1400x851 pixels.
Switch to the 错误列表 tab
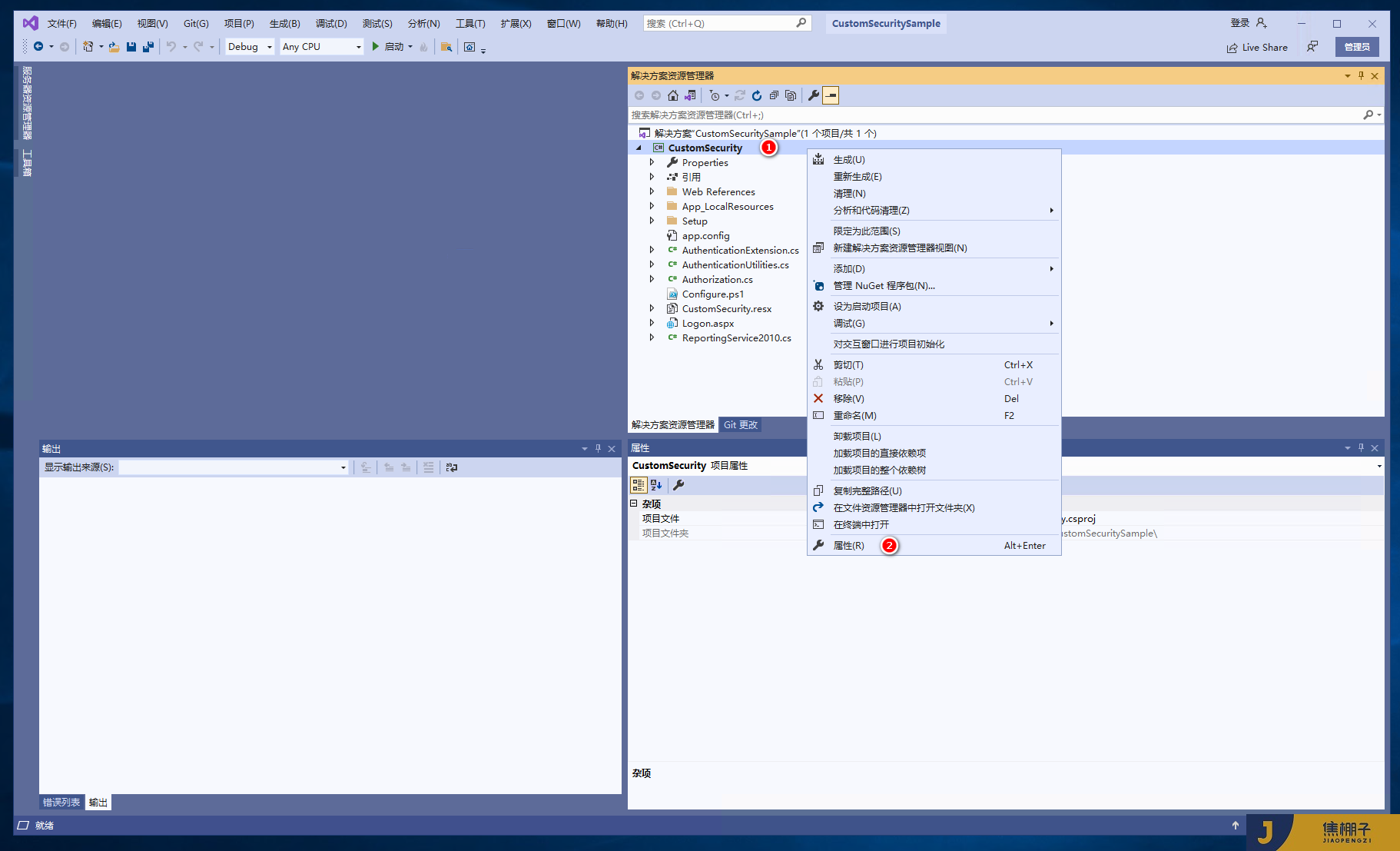click(x=61, y=803)
